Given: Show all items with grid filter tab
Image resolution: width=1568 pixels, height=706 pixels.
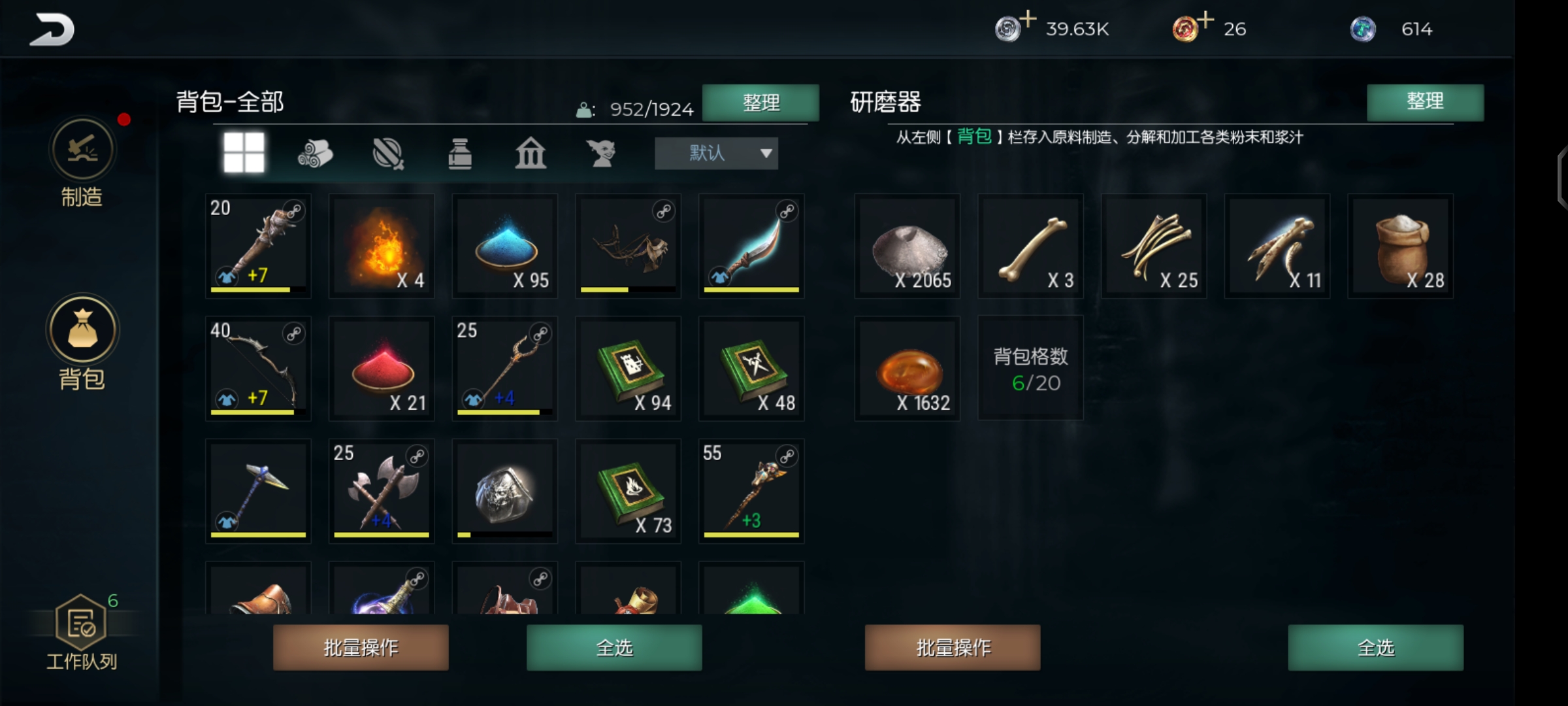Looking at the screenshot, I should click(x=244, y=153).
